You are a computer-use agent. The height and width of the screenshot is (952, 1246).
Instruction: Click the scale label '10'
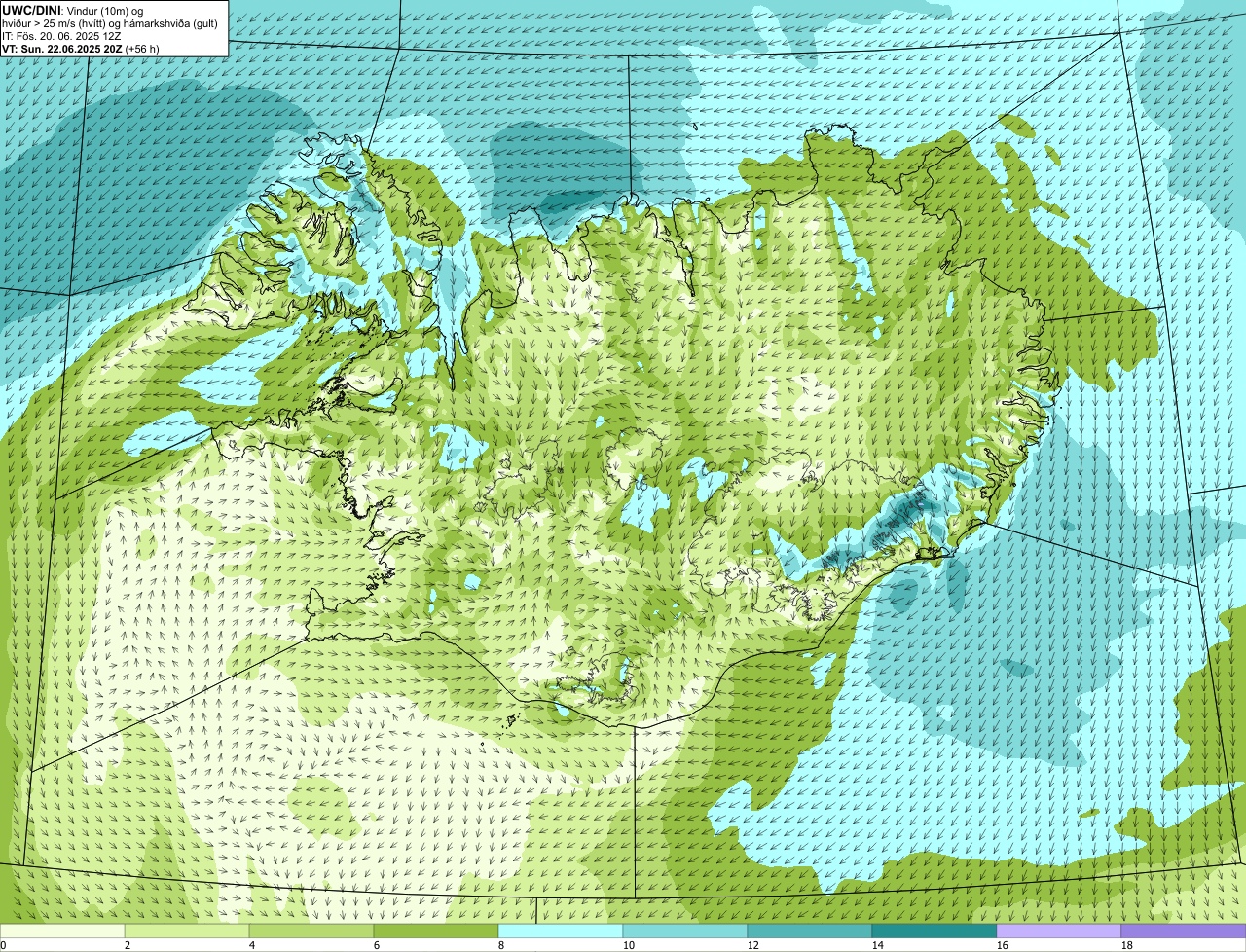click(629, 945)
